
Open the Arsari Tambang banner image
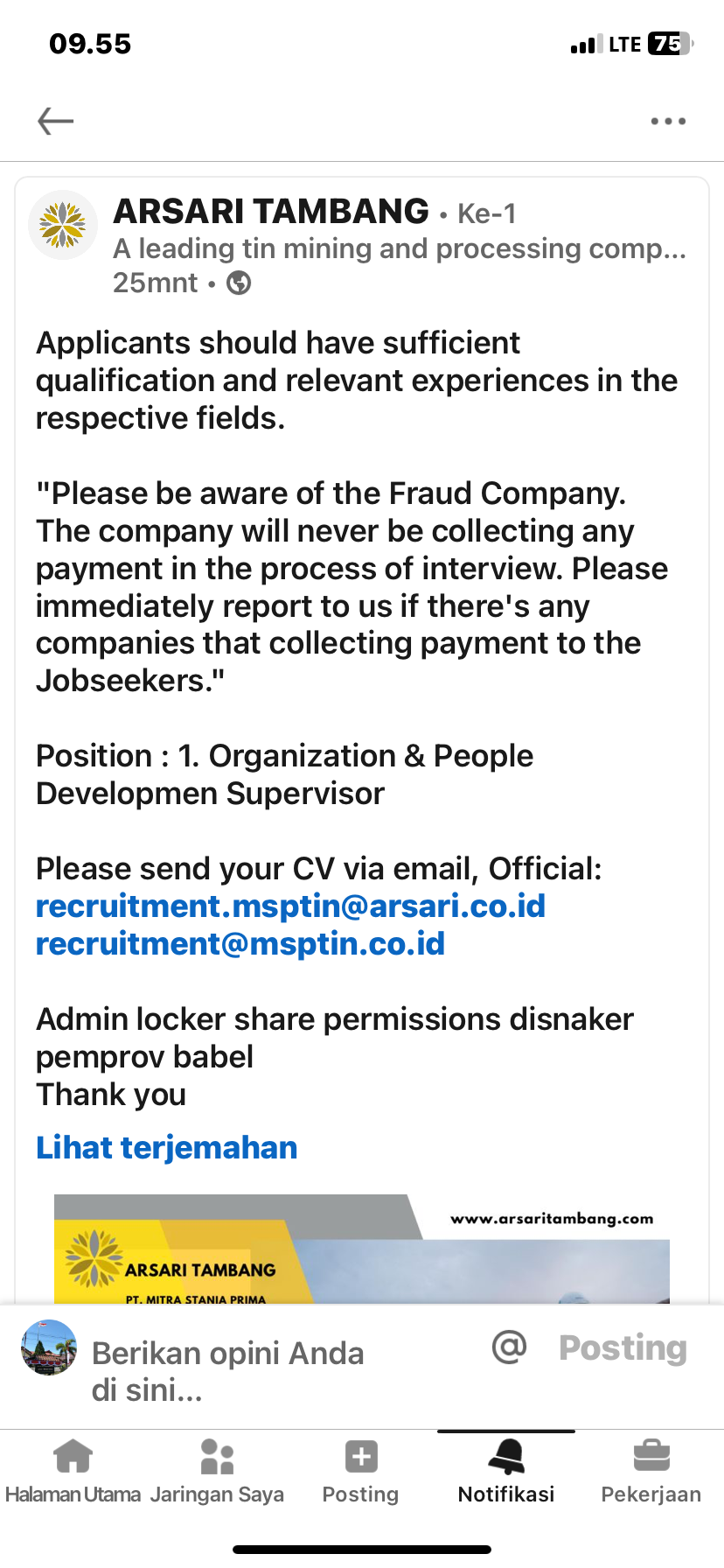(362, 1249)
